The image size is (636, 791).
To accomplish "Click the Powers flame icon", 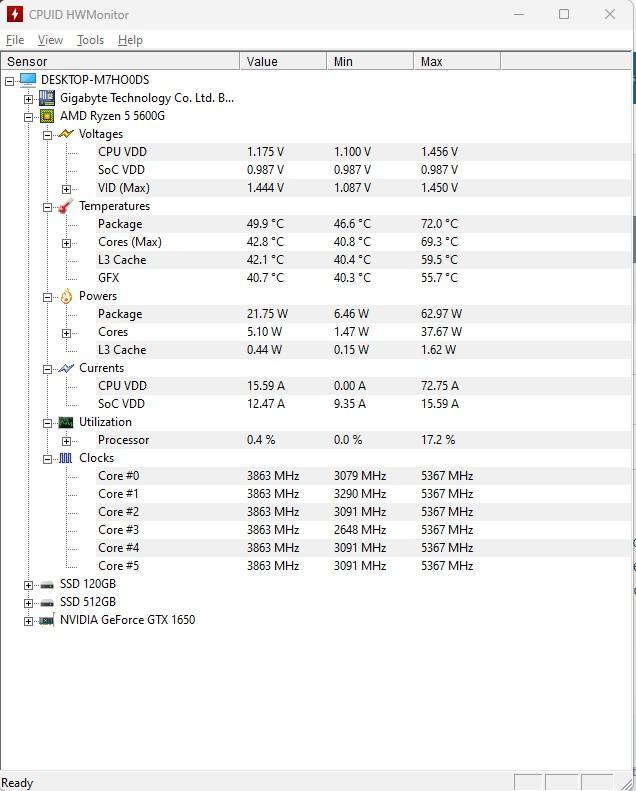I will tap(66, 296).
